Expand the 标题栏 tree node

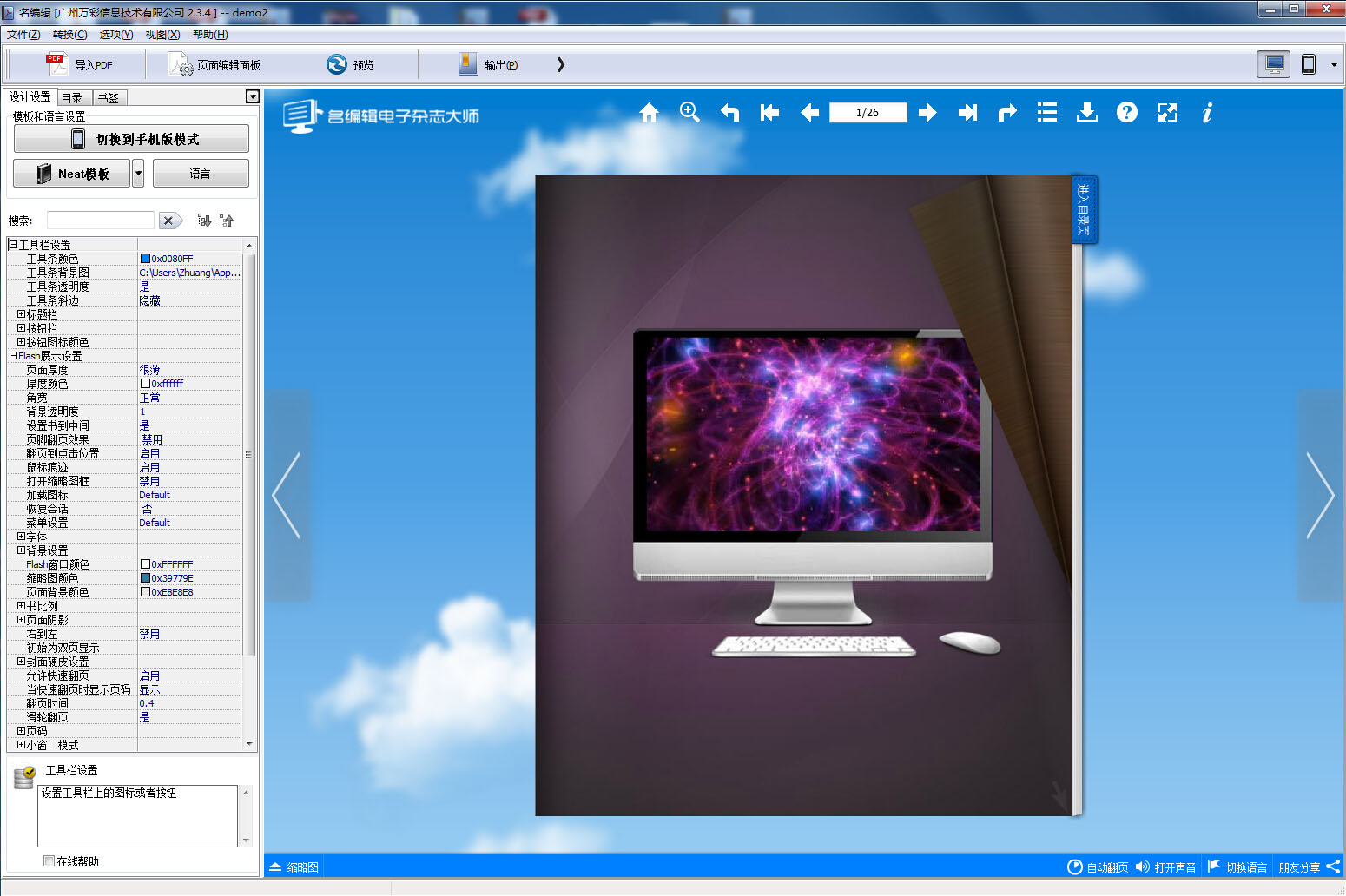(x=21, y=314)
